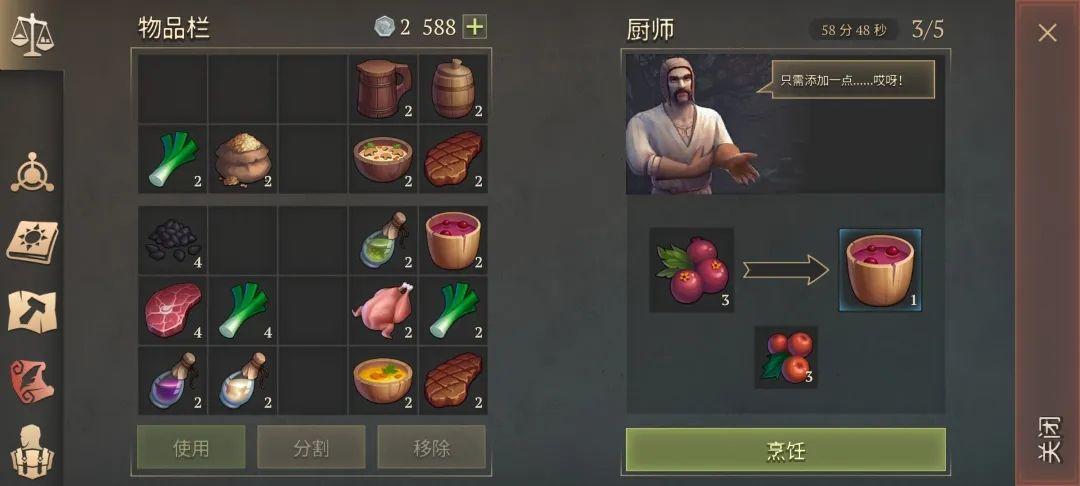This screenshot has width=1080, height=486.
Task: Select the black coal pile item
Action: pos(173,240)
